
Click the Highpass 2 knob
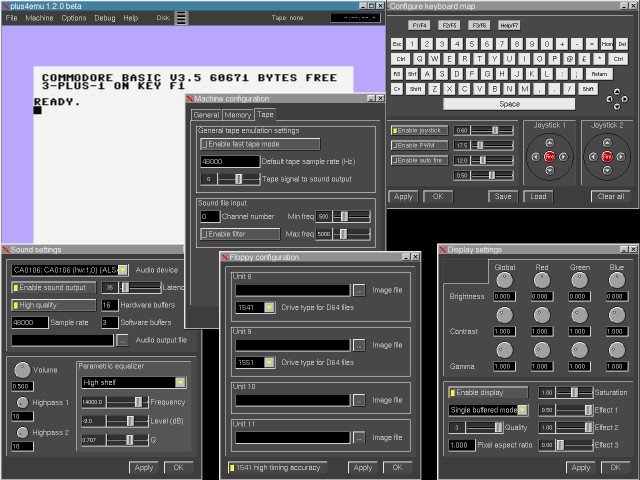tap(22, 432)
